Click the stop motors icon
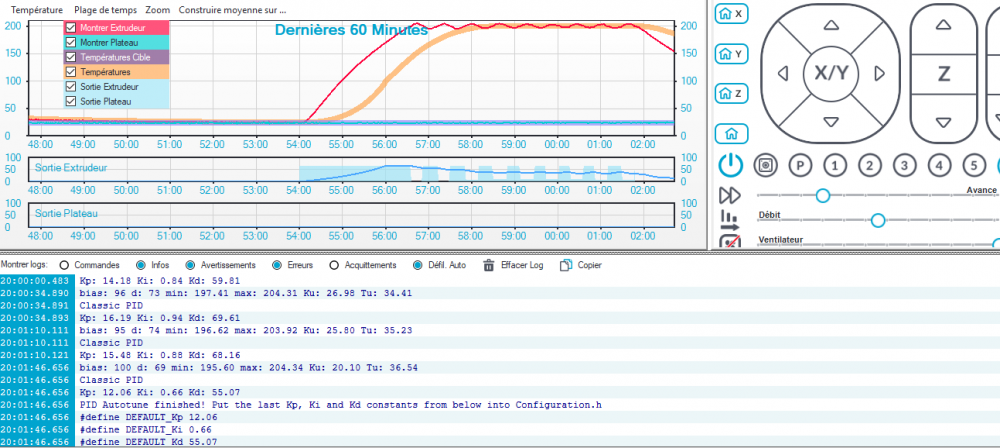 765,166
